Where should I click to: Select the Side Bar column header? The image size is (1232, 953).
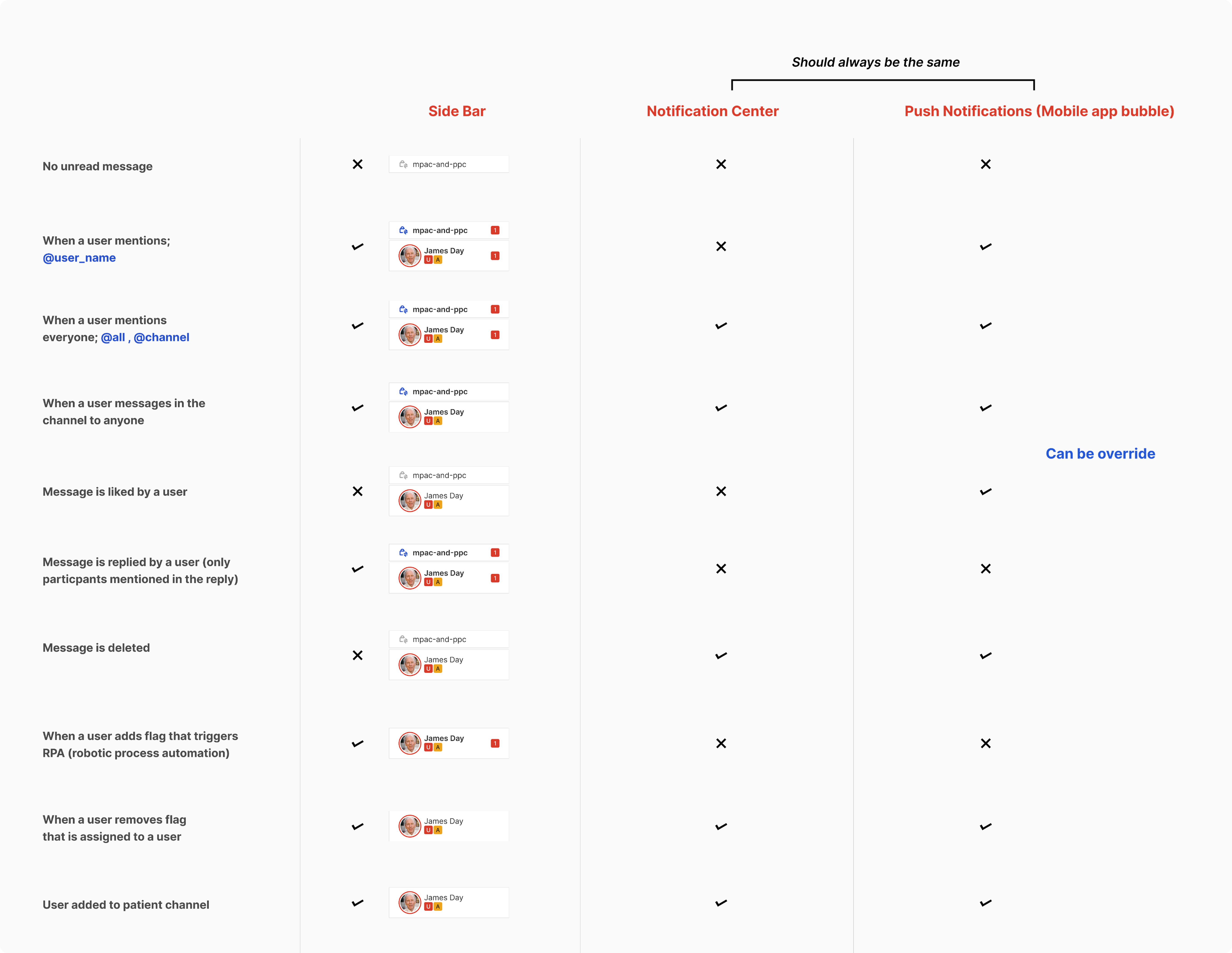pyautogui.click(x=456, y=111)
